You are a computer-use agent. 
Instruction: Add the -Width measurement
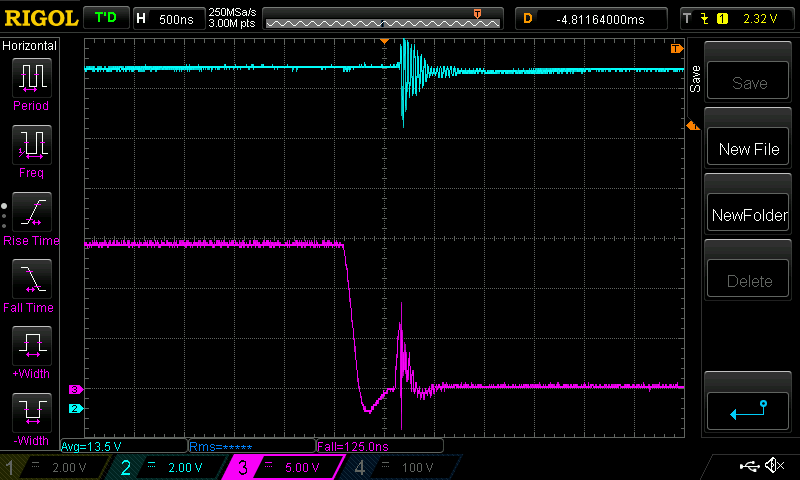[x=30, y=417]
